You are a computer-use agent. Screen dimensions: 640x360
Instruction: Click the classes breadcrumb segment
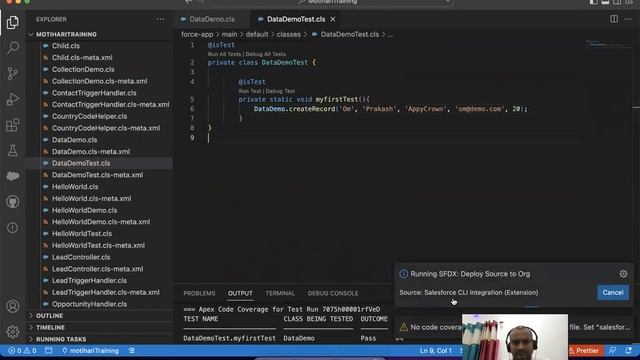click(289, 34)
